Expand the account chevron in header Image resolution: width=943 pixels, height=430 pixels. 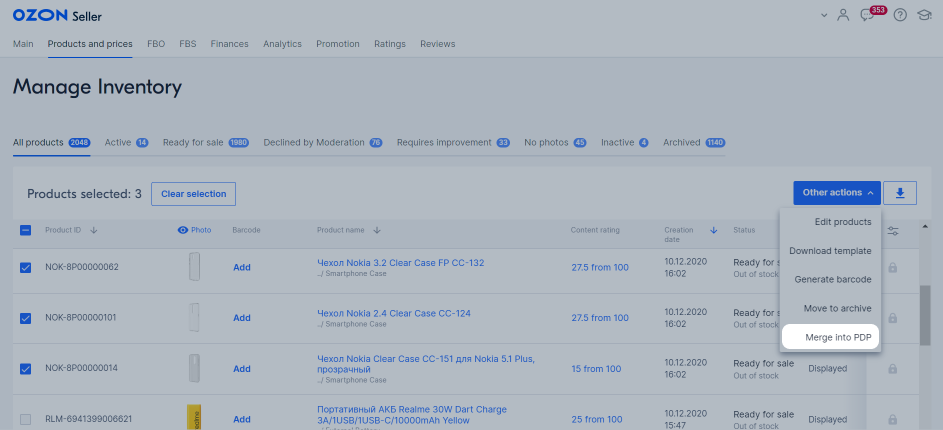(824, 15)
